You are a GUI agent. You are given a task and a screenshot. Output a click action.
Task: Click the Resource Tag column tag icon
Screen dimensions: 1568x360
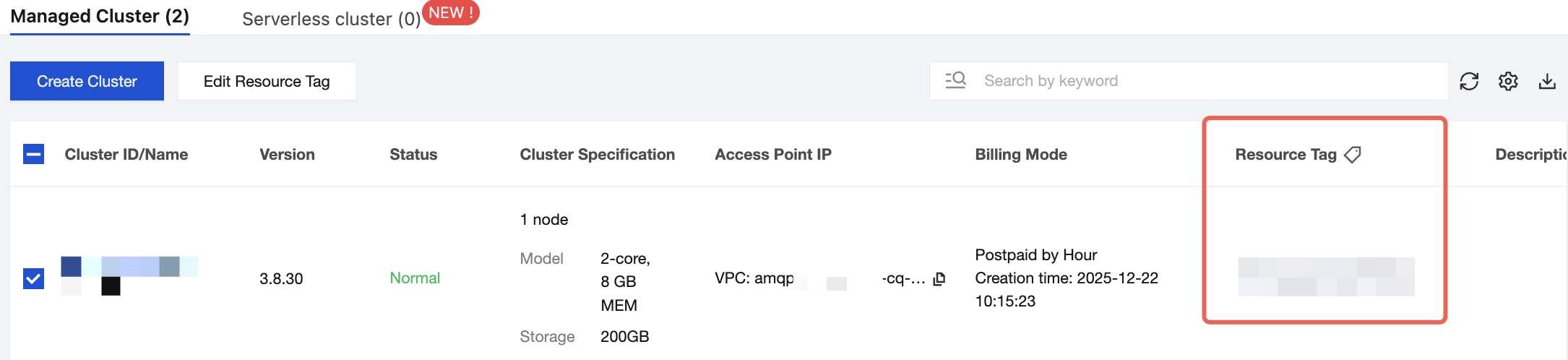point(1353,155)
